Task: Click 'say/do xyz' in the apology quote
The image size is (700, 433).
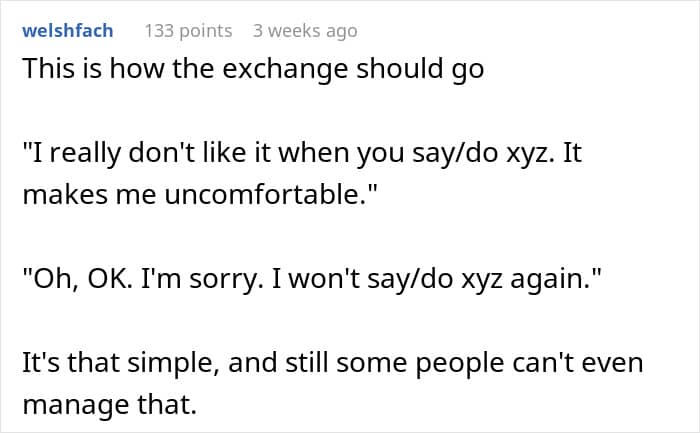Action: 435,279
